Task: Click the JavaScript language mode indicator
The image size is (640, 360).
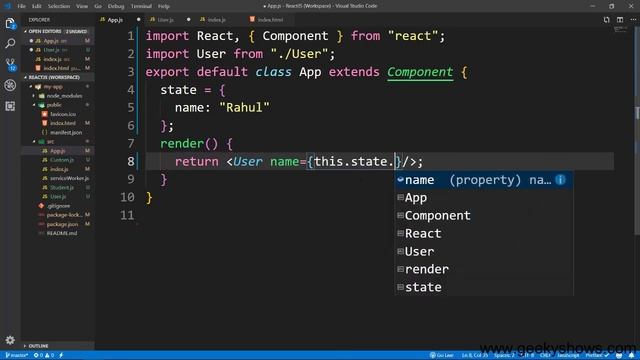Action: click(568, 356)
